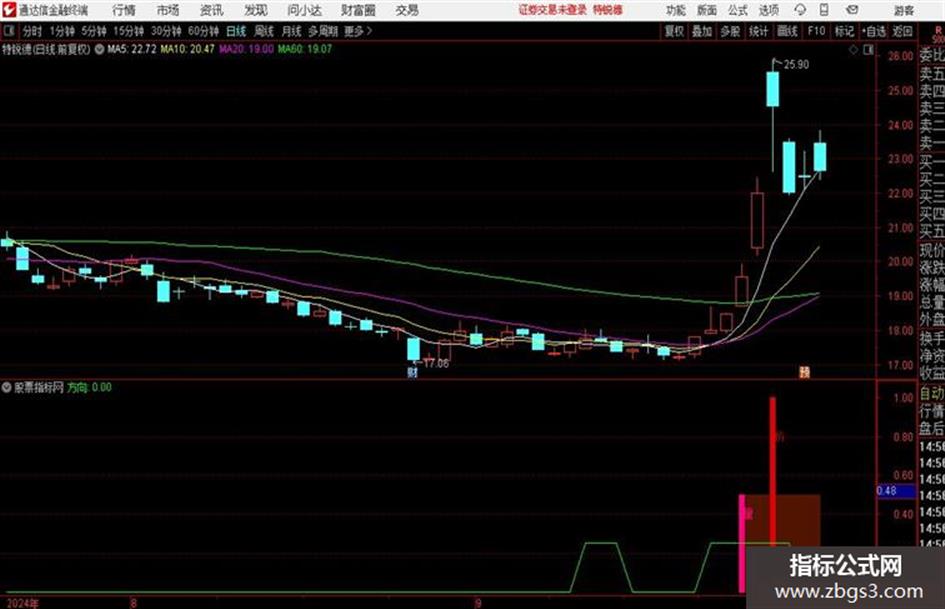The image size is (945, 609).
Task: Click the 多股 multi-stock button
Action: [730, 31]
